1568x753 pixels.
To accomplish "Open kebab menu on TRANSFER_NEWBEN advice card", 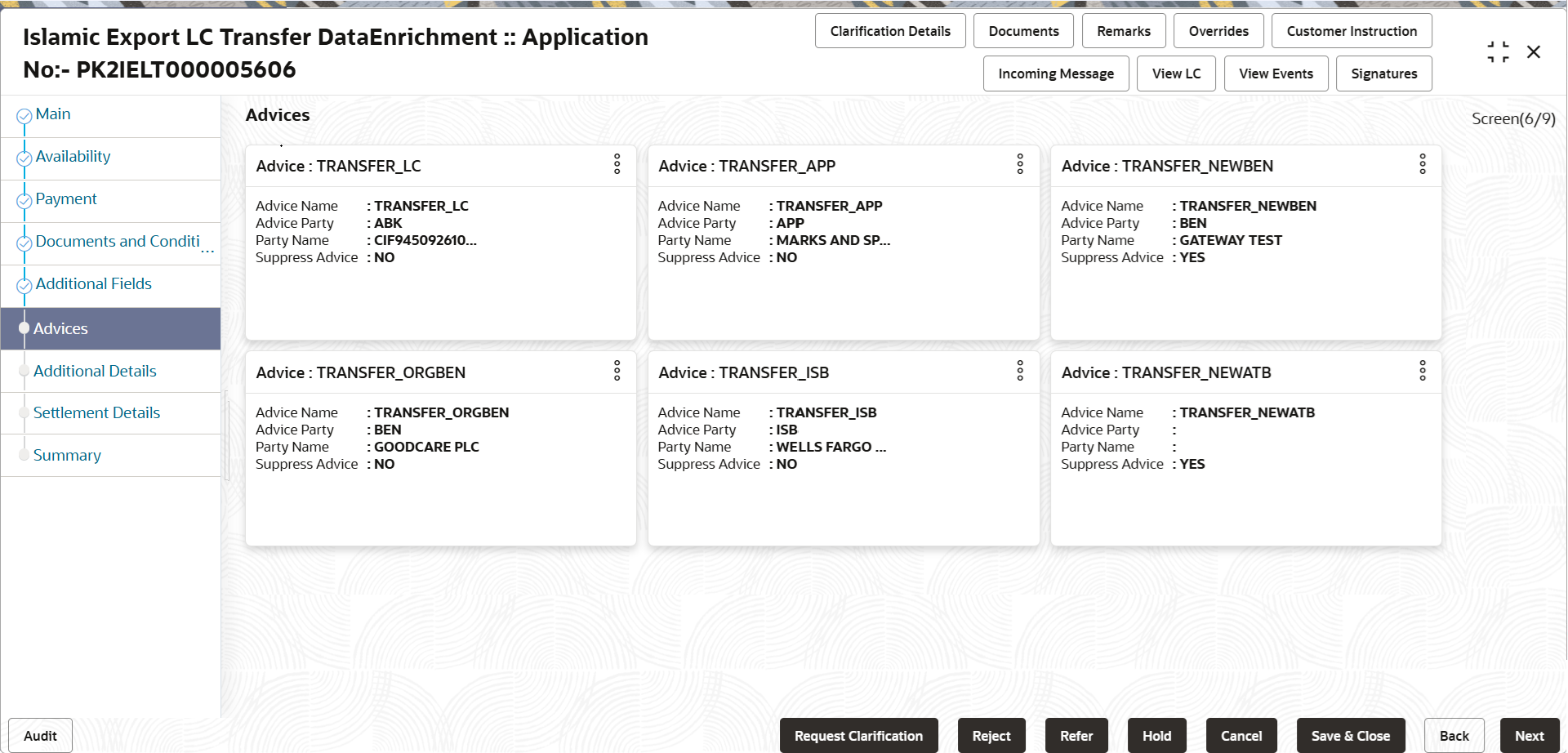I will [1423, 164].
